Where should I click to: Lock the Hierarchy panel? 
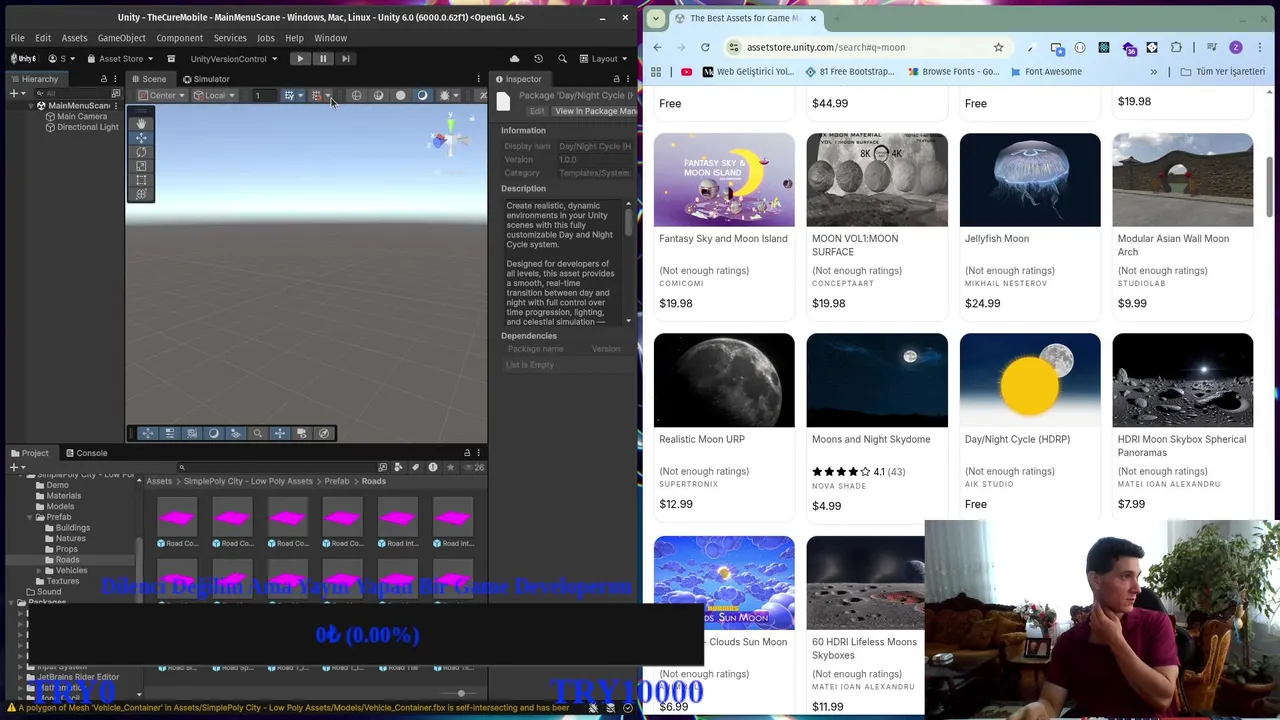(x=103, y=79)
